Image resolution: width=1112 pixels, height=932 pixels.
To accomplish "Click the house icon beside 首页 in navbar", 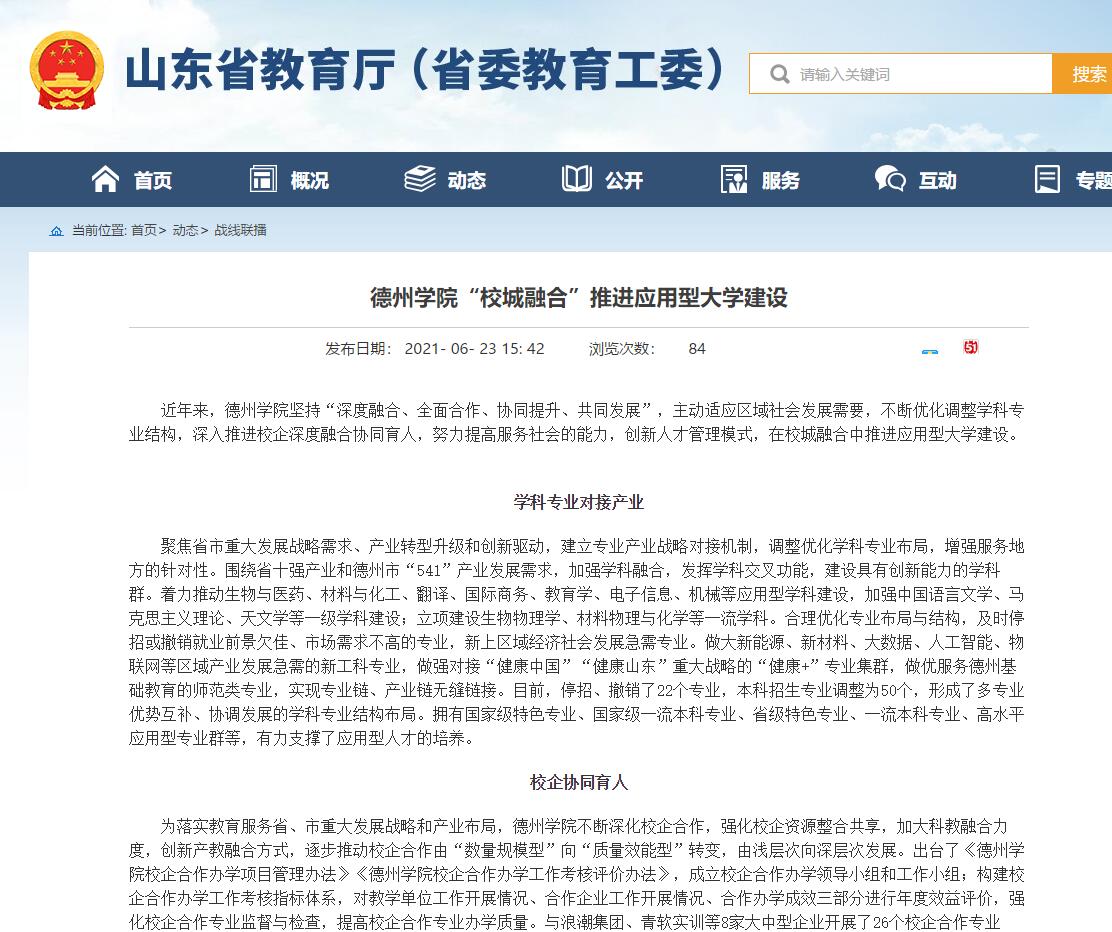I will pyautogui.click(x=105, y=179).
